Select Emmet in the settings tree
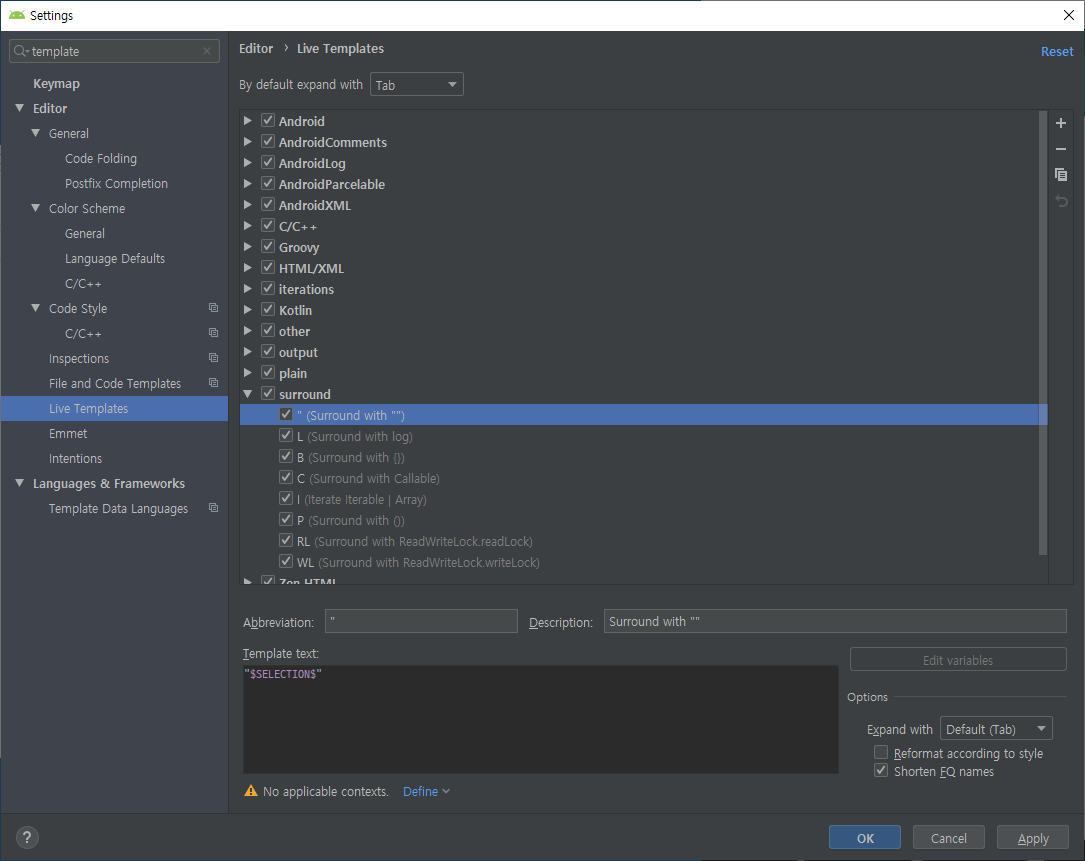This screenshot has height=861, width=1085. click(x=68, y=433)
